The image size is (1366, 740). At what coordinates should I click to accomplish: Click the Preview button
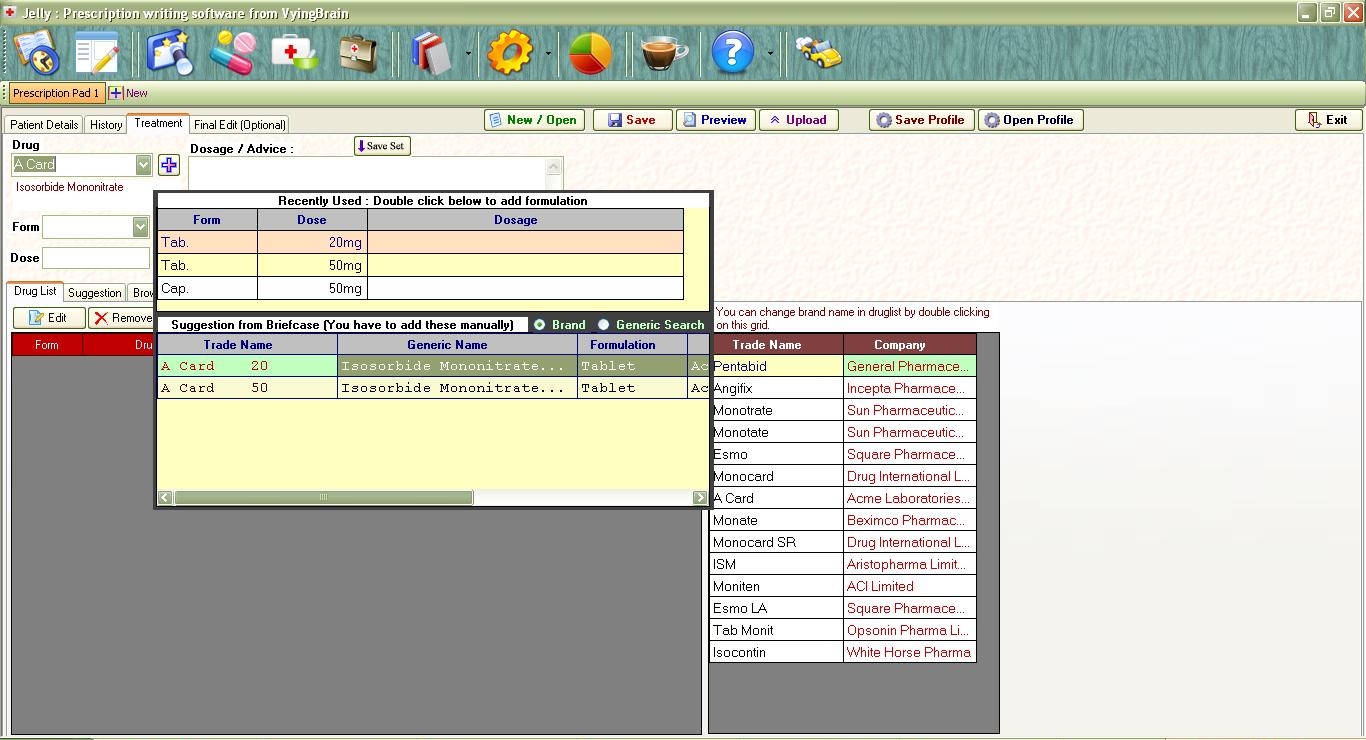point(714,120)
